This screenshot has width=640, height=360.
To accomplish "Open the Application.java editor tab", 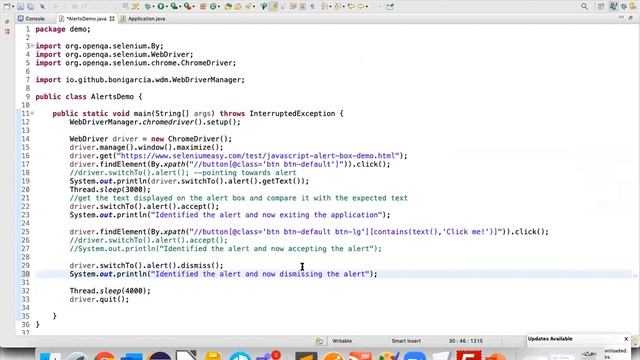I will 143,19.
